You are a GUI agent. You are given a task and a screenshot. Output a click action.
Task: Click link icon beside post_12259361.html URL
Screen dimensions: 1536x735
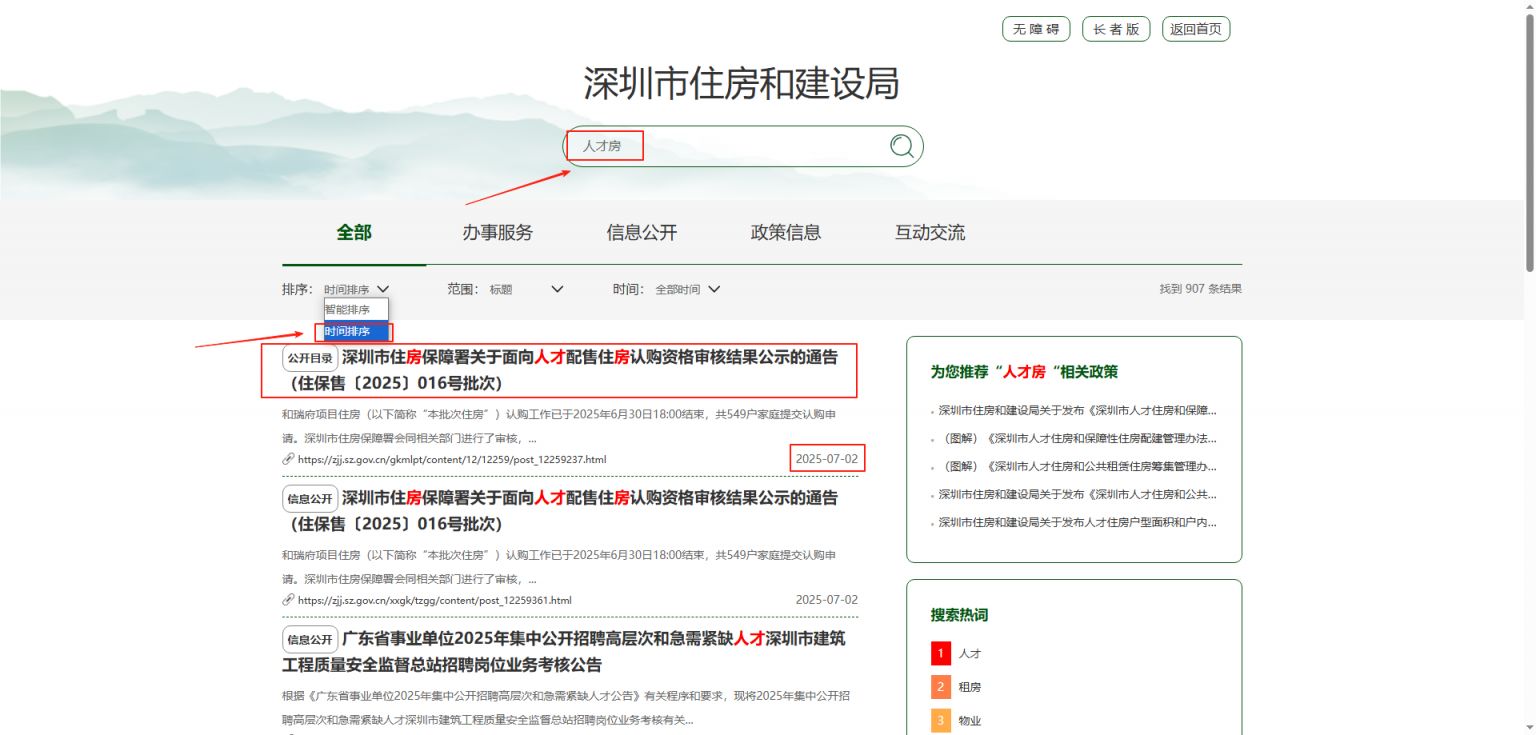pos(288,600)
